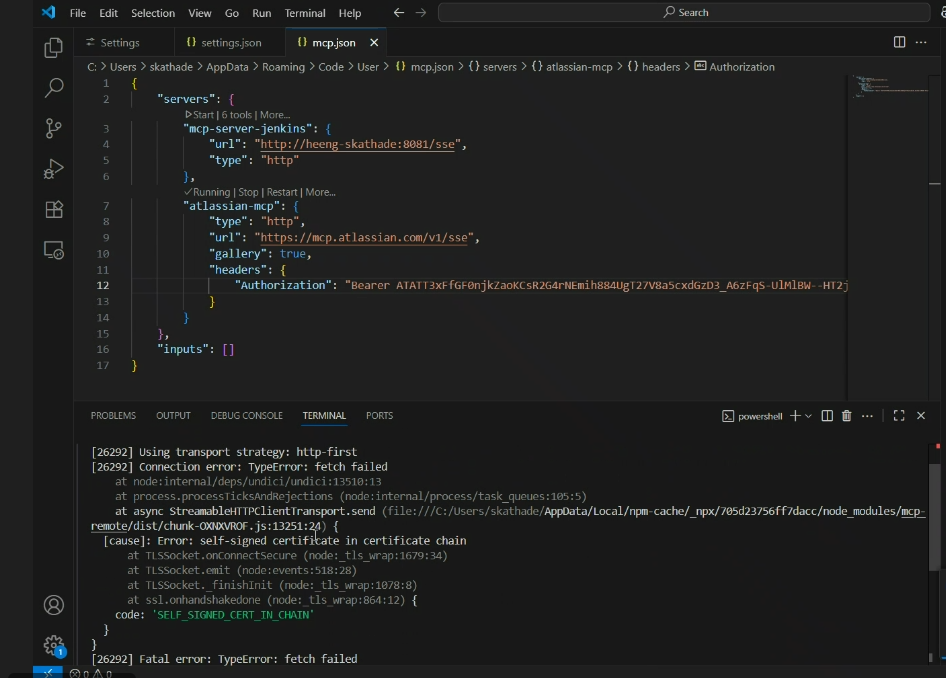946x678 pixels.
Task: Go back with the left arrow
Action: 399,13
